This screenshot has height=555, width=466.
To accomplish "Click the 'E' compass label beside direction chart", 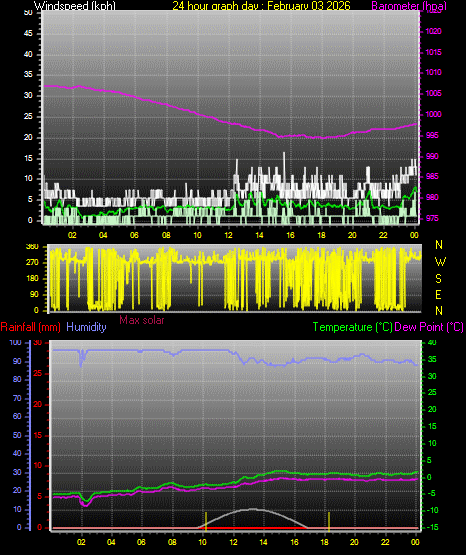I will pyautogui.click(x=438, y=294).
